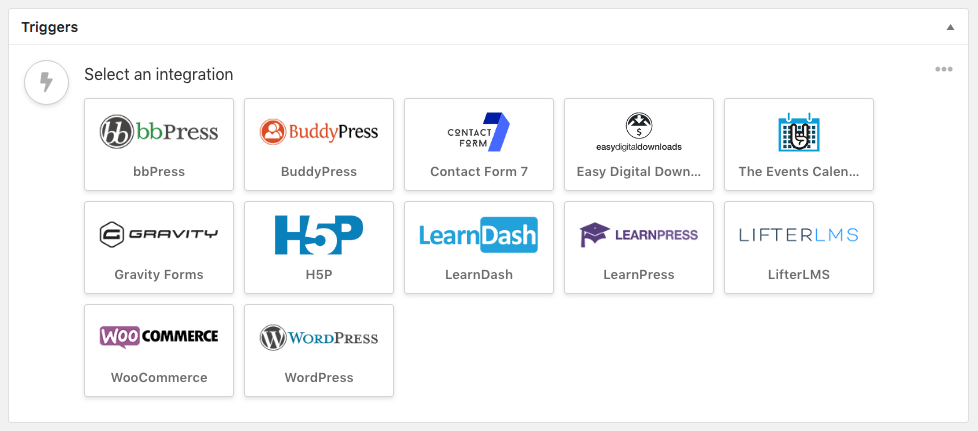Collapse the Triggers panel arrow
978x431 pixels.
[950, 27]
